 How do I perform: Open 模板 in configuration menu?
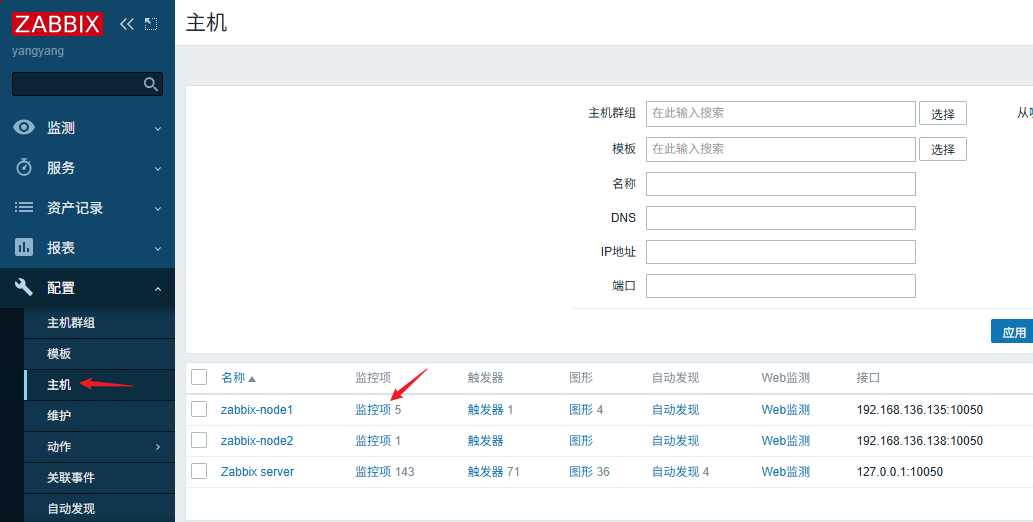59,353
